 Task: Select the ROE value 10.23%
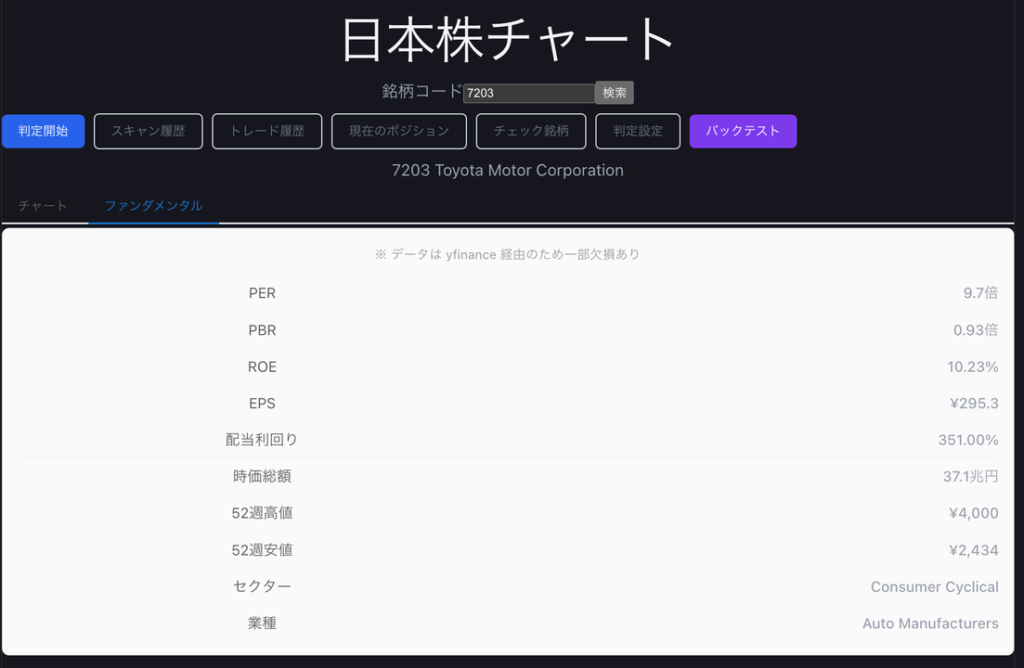972,367
